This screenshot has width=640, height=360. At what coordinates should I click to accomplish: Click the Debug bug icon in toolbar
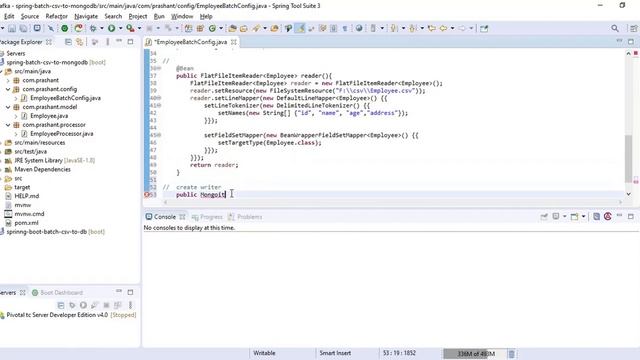(93, 29)
